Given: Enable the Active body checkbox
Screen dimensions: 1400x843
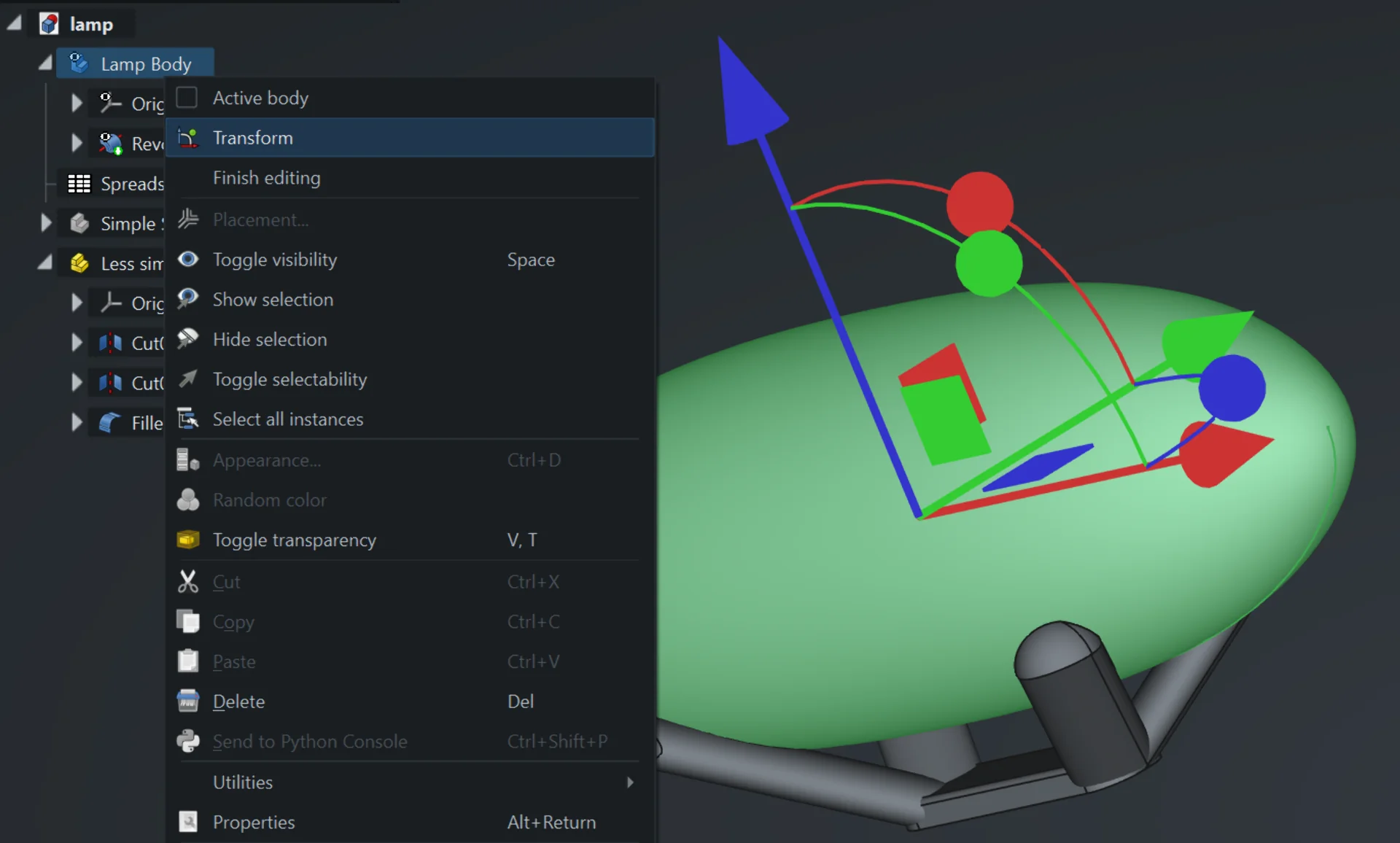Looking at the screenshot, I should (x=187, y=98).
